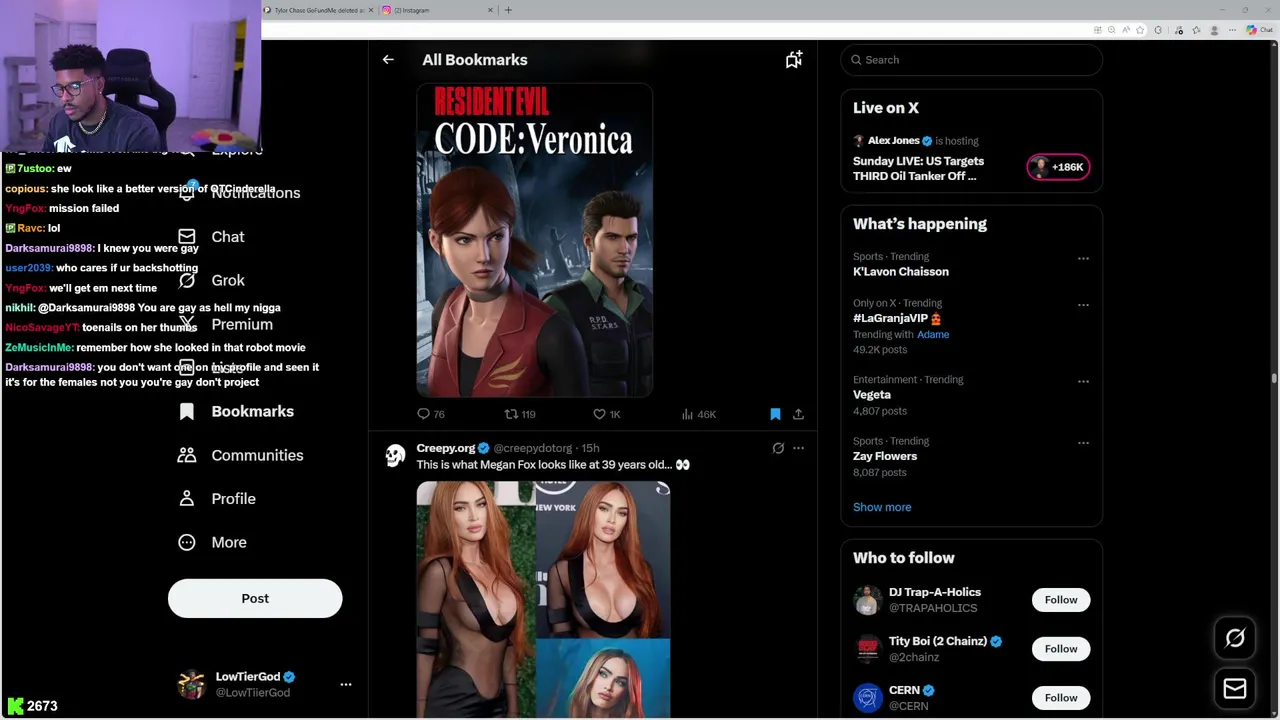The width and height of the screenshot is (1280, 720).
Task: Follow DJ Trap-A-Holics
Action: click(1061, 600)
